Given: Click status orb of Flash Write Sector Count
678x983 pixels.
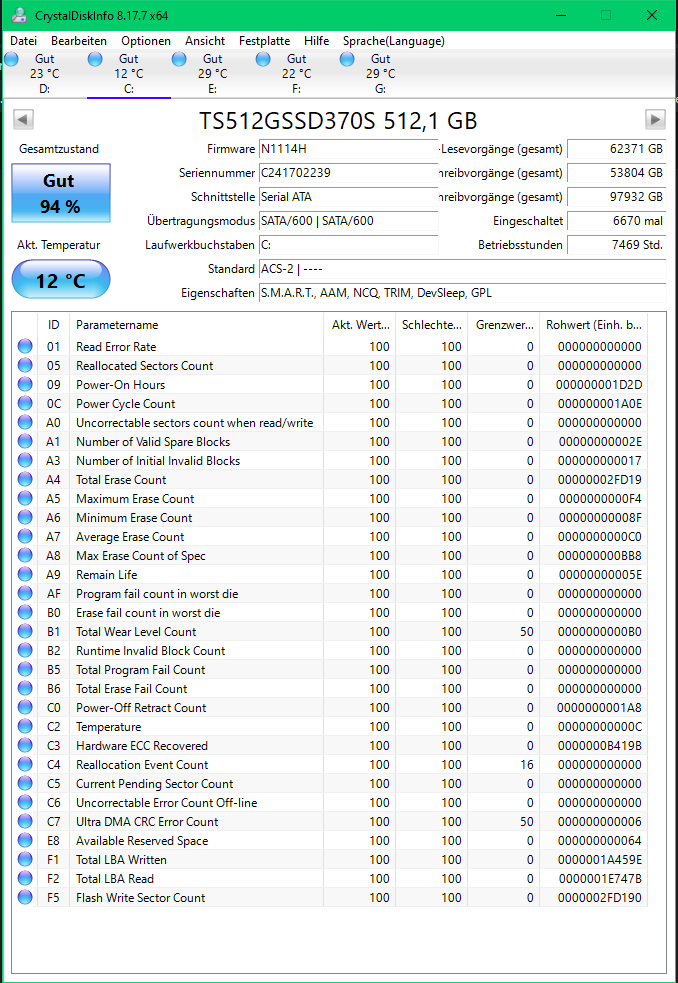Looking at the screenshot, I should pyautogui.click(x=25, y=897).
